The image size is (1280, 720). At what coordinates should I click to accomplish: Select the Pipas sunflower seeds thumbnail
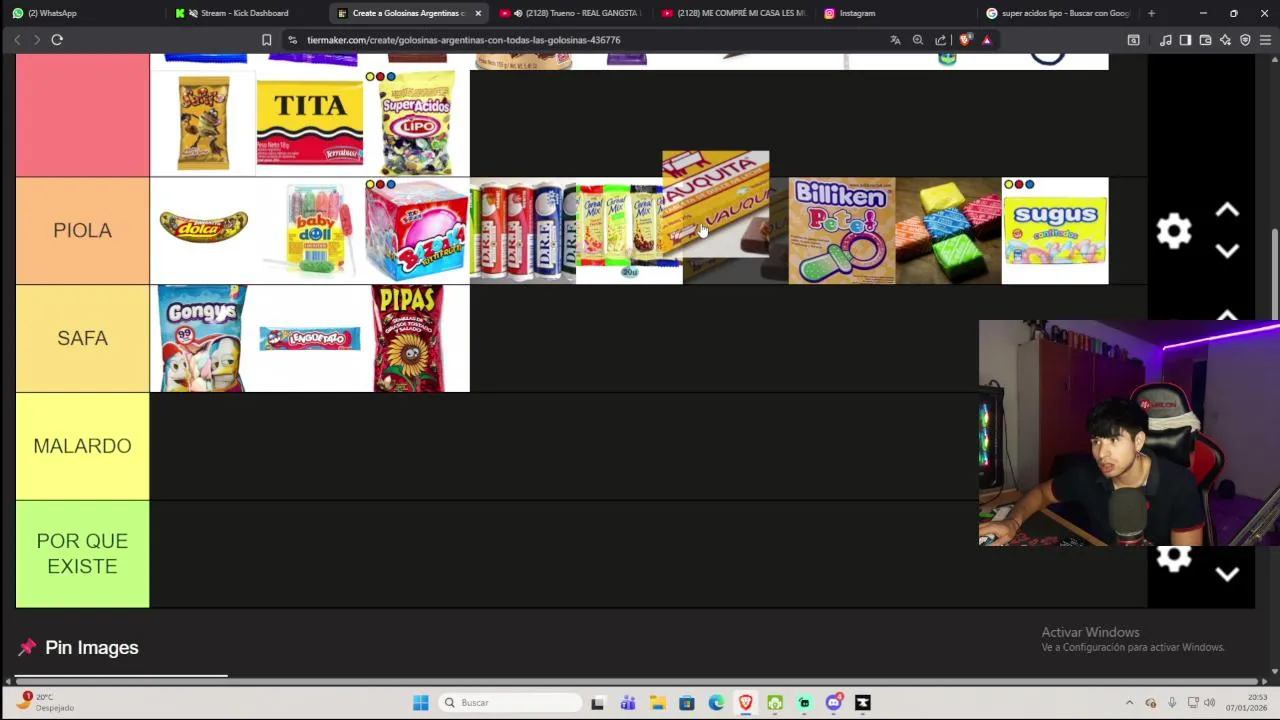[x=417, y=338]
